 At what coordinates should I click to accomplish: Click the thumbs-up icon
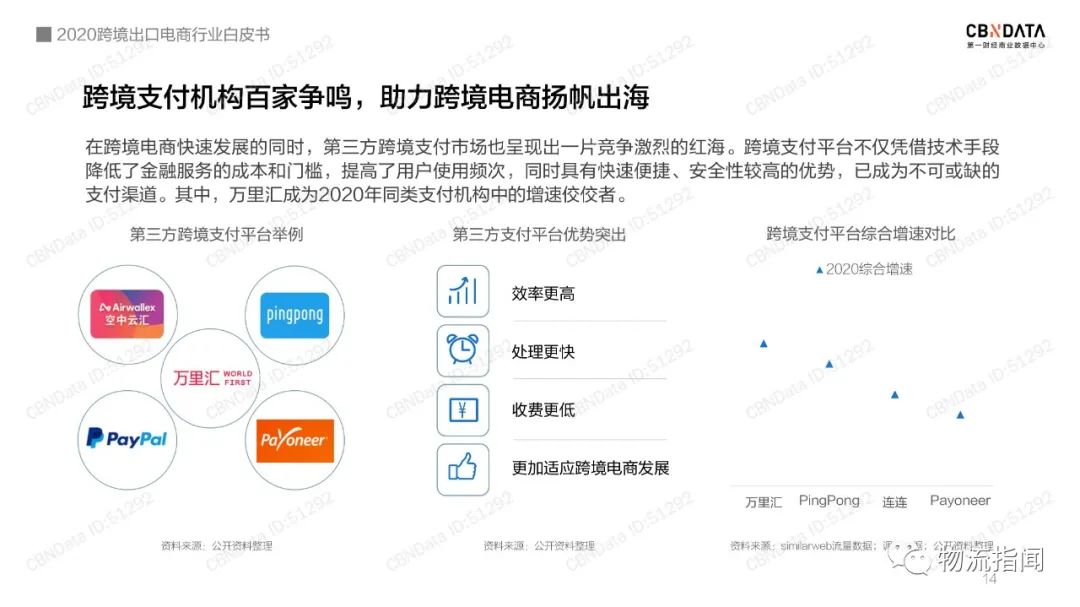(x=463, y=469)
